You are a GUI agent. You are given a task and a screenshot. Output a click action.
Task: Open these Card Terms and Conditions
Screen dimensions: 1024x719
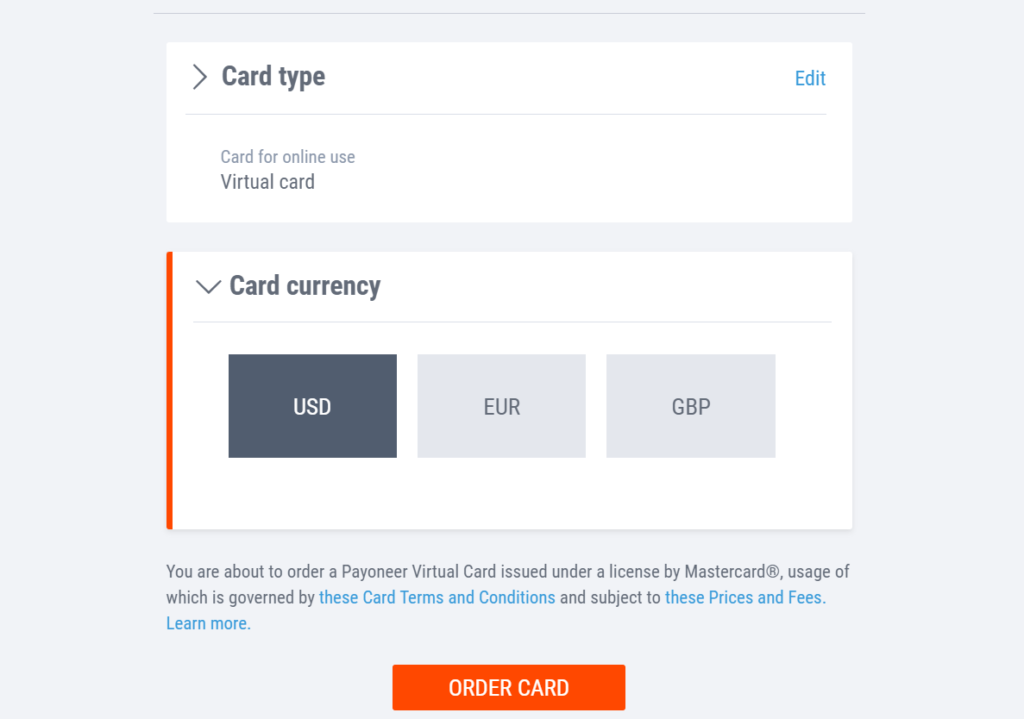tap(437, 597)
